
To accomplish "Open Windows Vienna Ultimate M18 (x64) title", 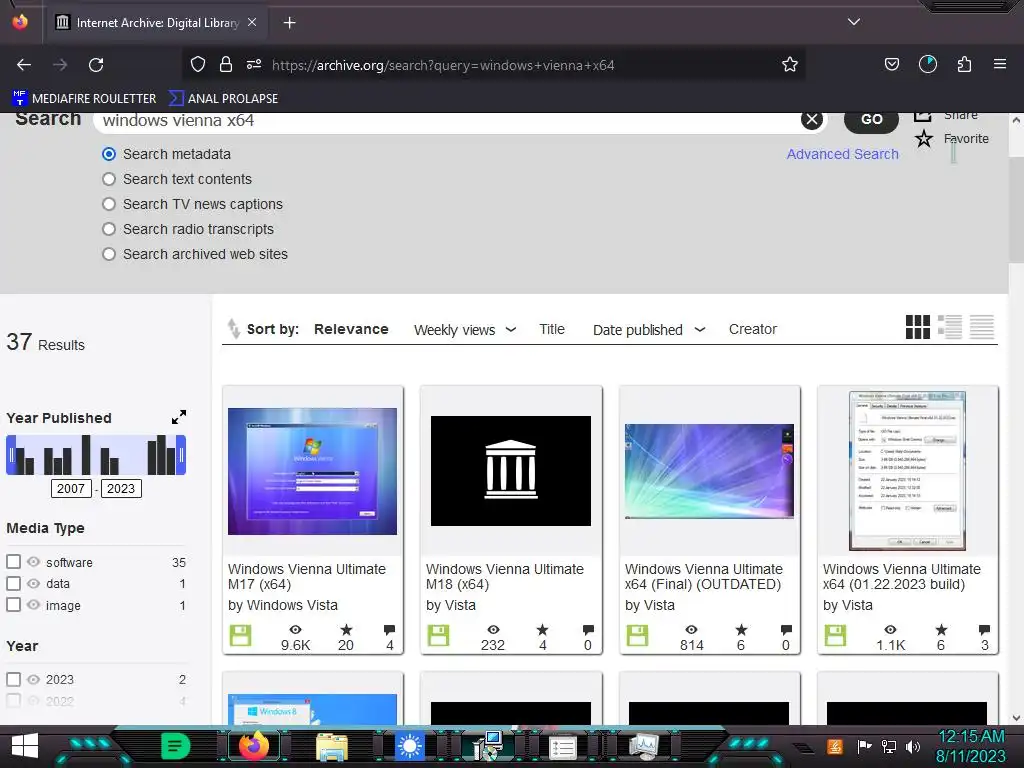I will [x=504, y=577].
